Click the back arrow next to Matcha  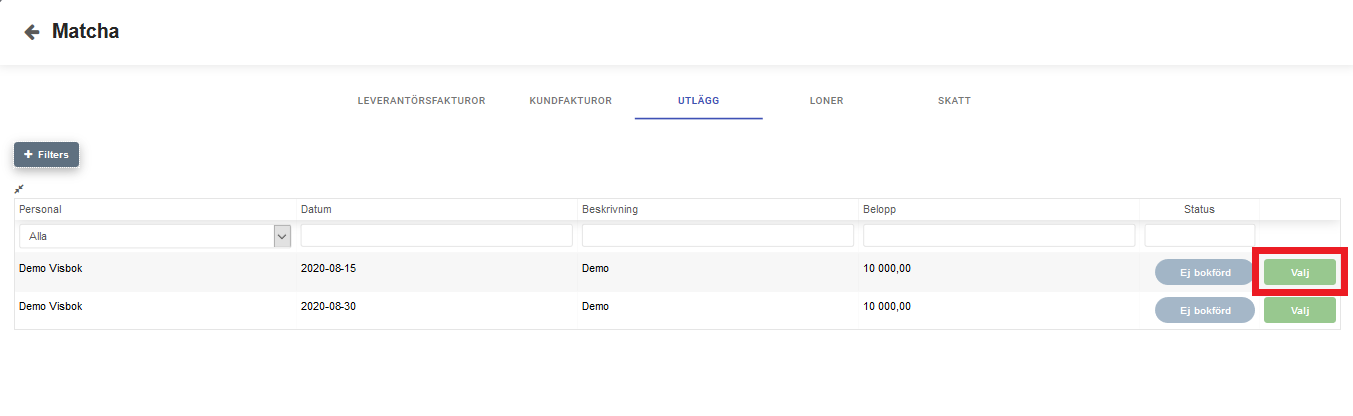tap(32, 32)
